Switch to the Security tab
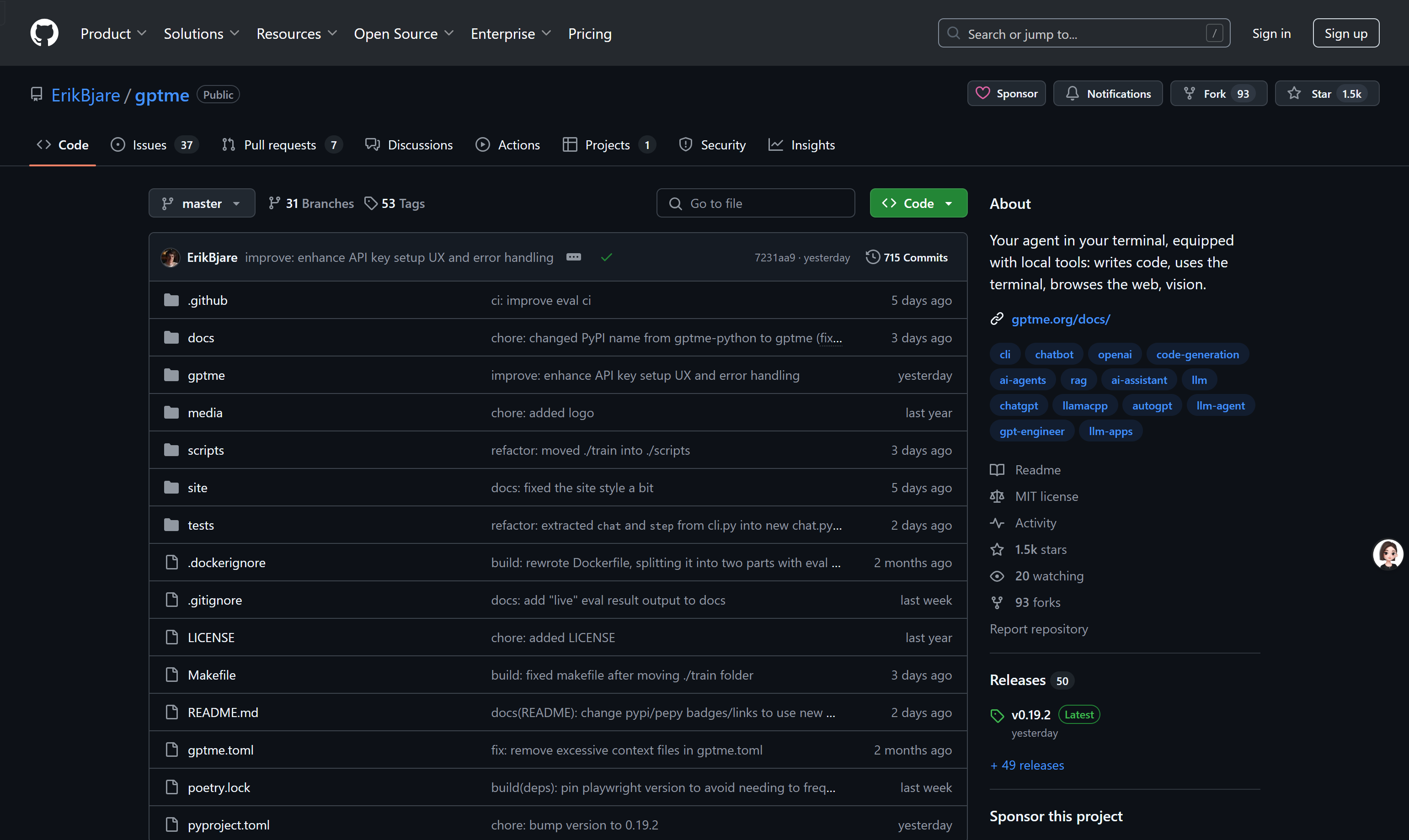The image size is (1409, 840). (712, 145)
